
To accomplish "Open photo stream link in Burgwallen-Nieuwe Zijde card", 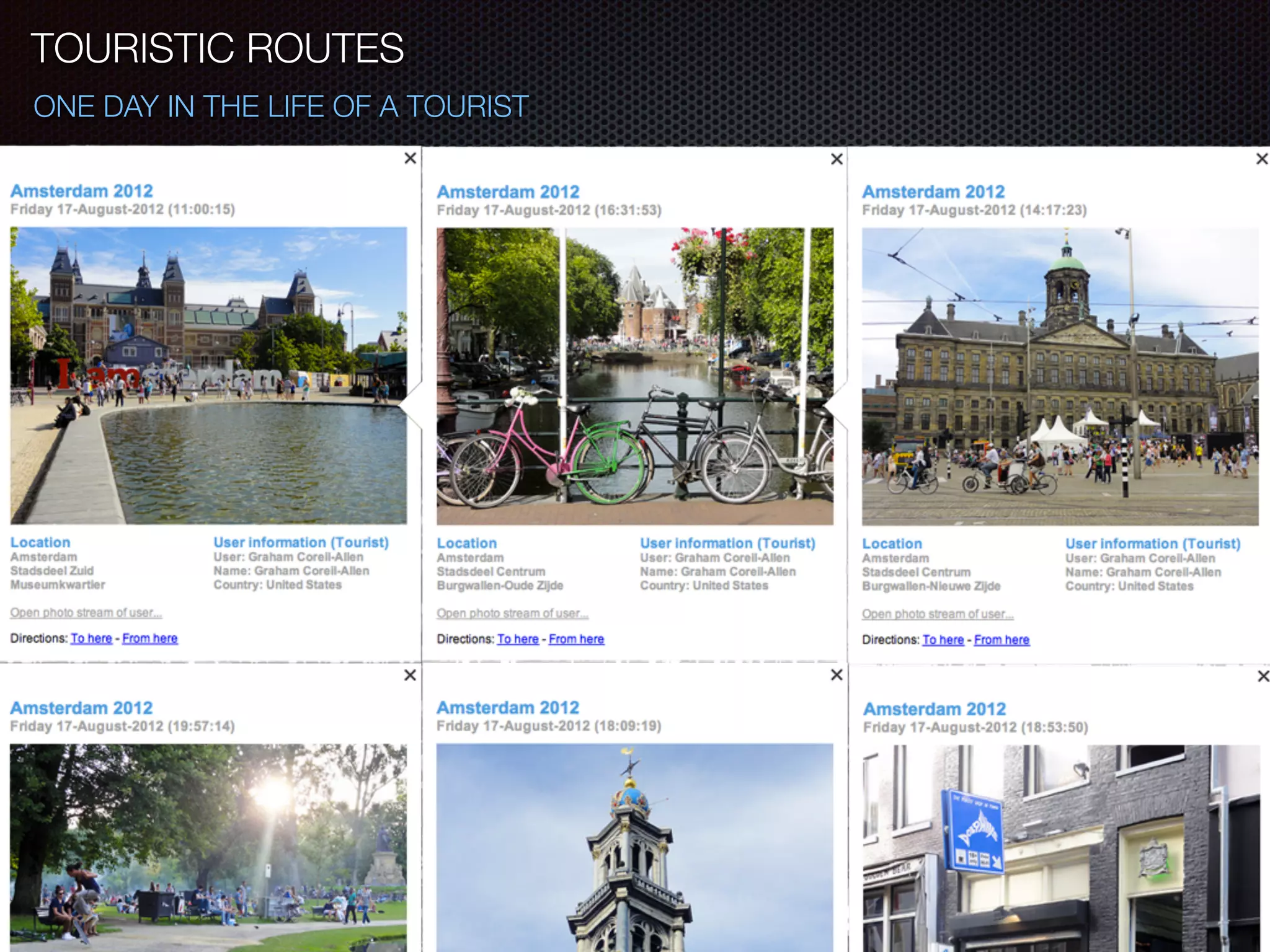I will 938,614.
